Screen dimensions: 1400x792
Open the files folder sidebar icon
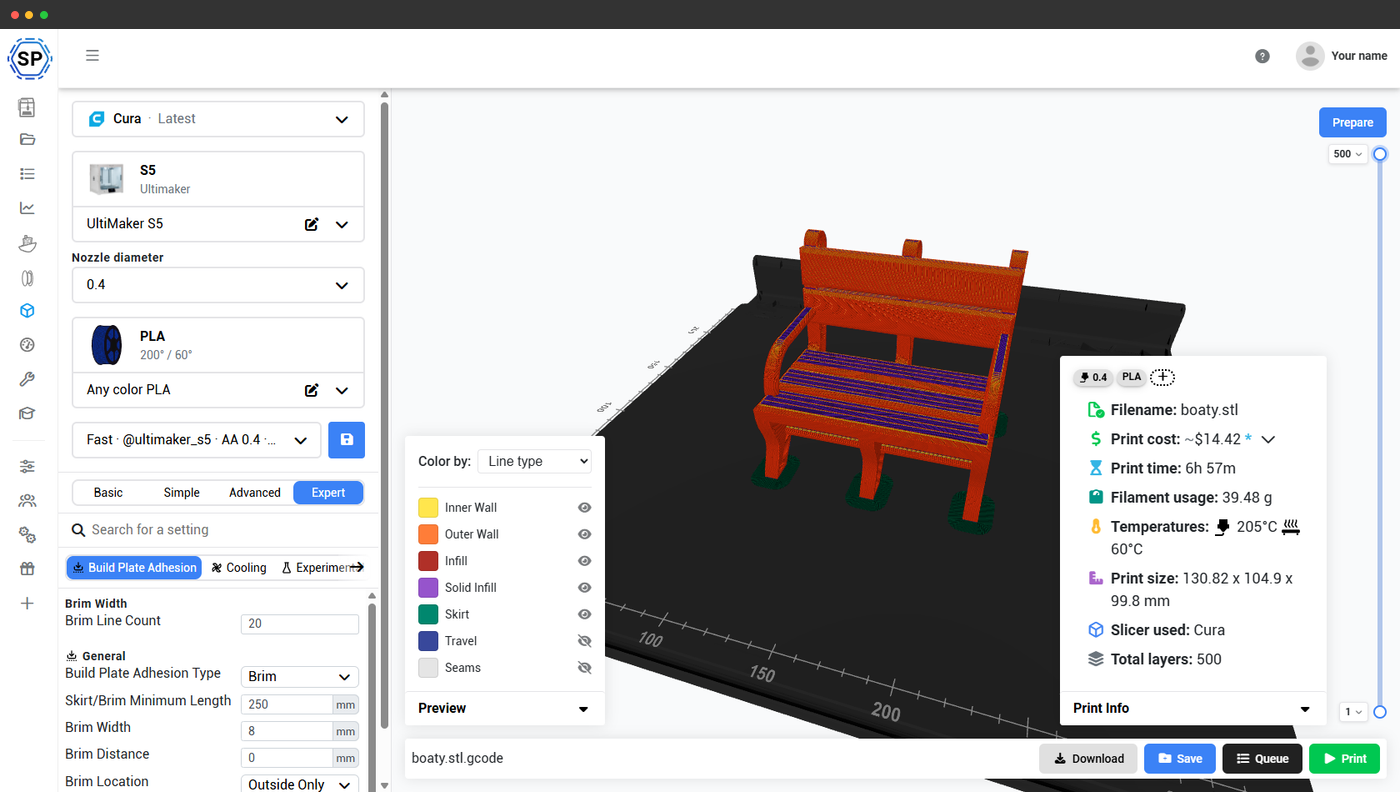pos(27,139)
